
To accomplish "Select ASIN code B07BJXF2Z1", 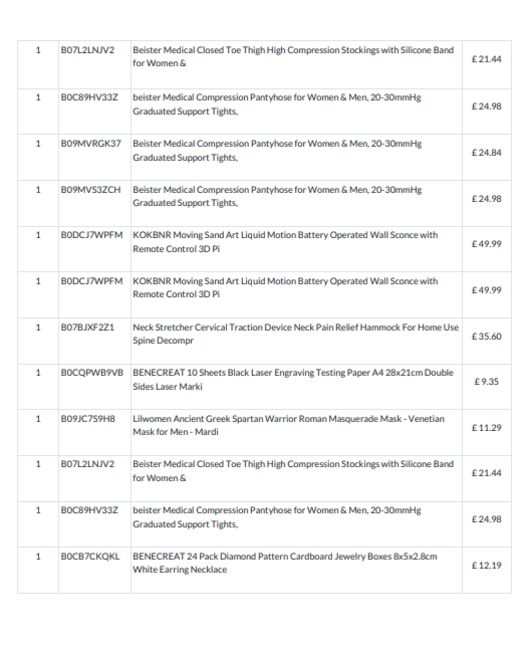I will 87,327.
